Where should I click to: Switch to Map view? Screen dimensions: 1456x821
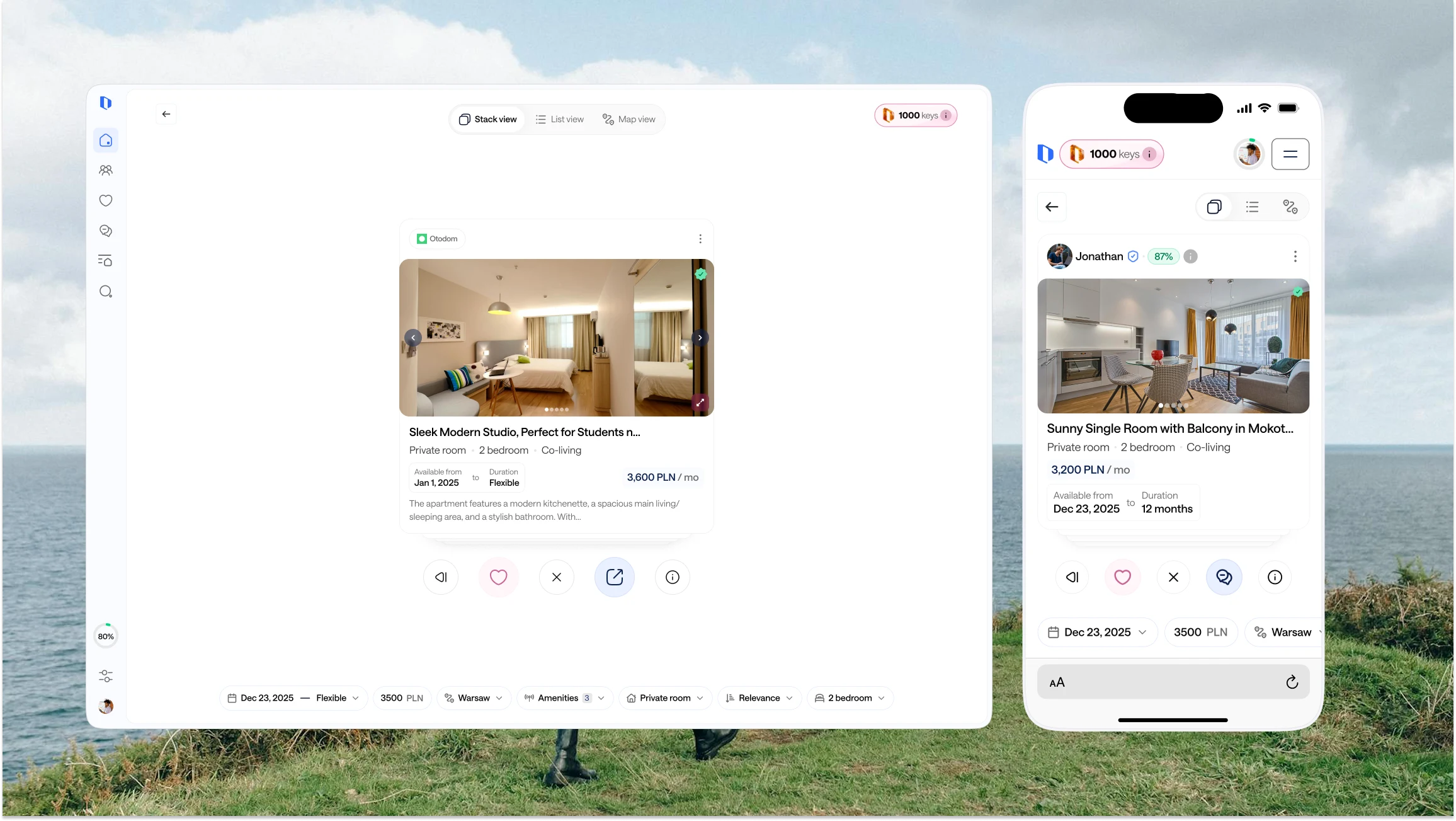628,119
